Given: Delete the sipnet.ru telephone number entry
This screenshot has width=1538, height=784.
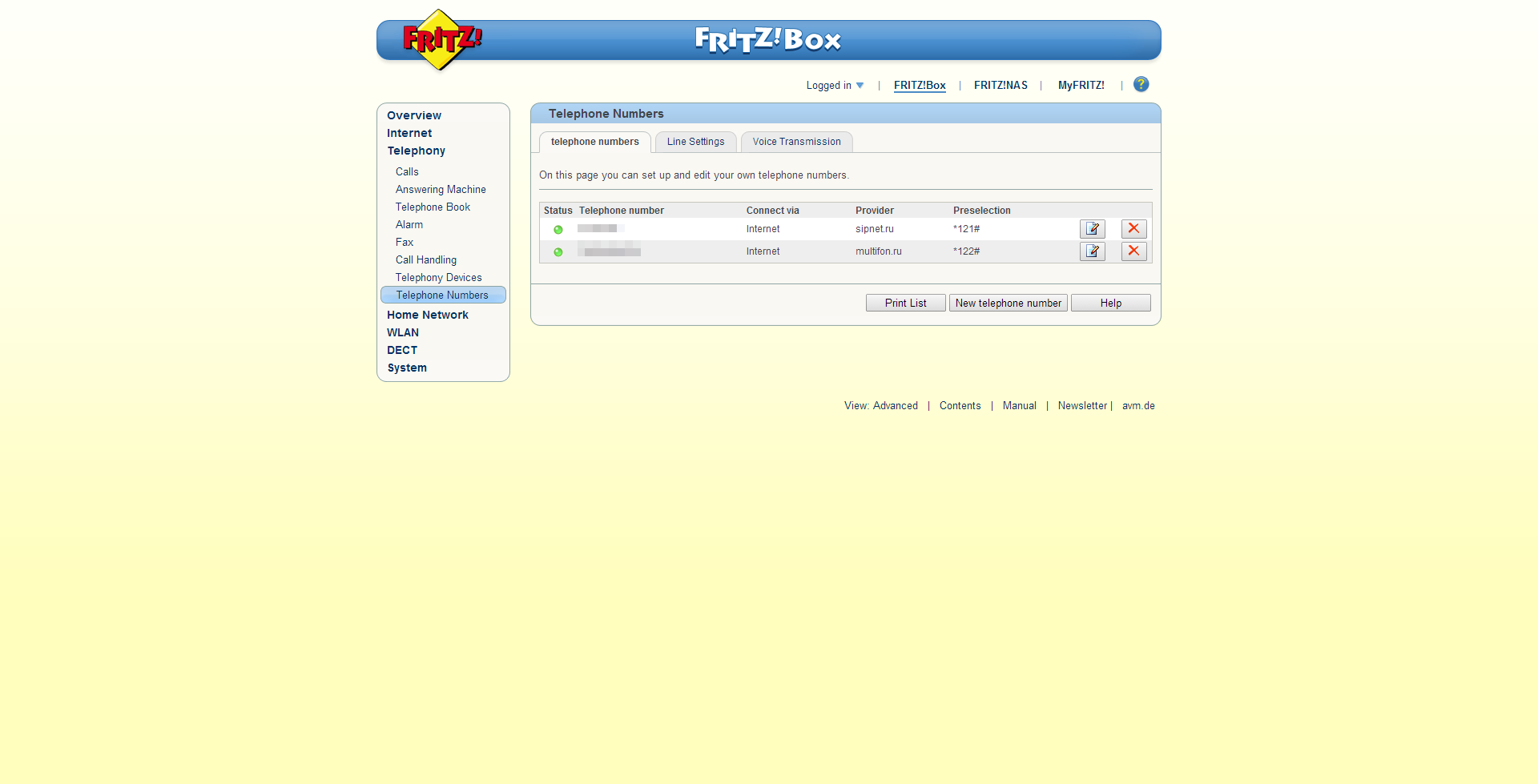Looking at the screenshot, I should pyautogui.click(x=1134, y=229).
